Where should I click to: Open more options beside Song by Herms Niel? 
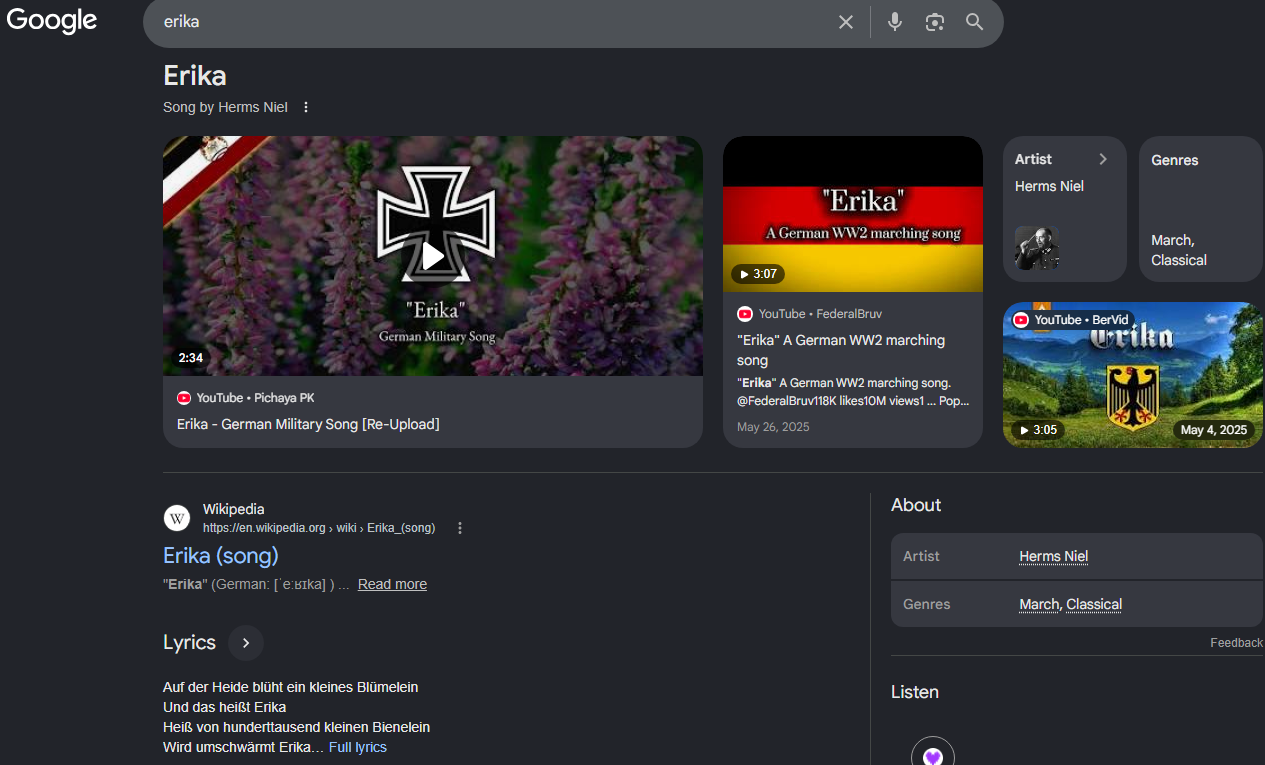coord(306,107)
